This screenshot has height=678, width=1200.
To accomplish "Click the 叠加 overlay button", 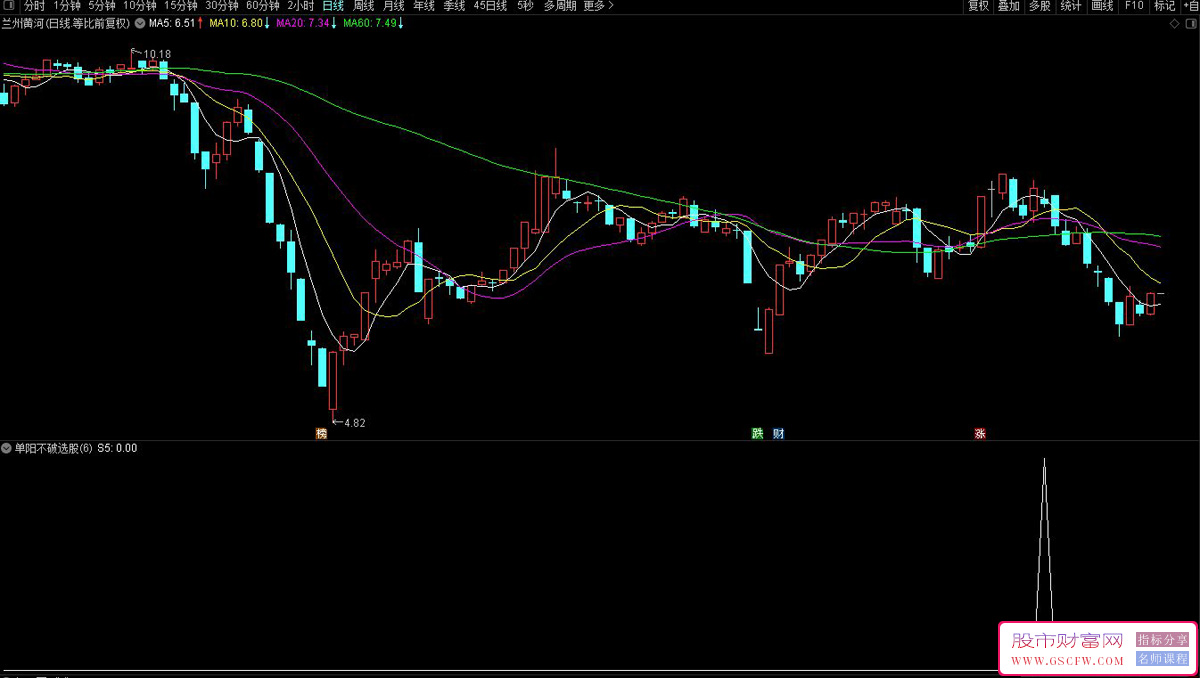I will point(1009,6).
